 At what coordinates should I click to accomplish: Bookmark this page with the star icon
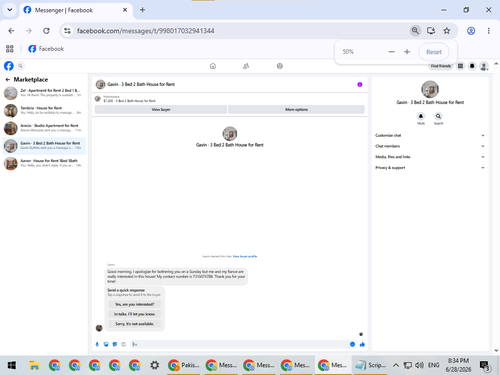[x=447, y=31]
